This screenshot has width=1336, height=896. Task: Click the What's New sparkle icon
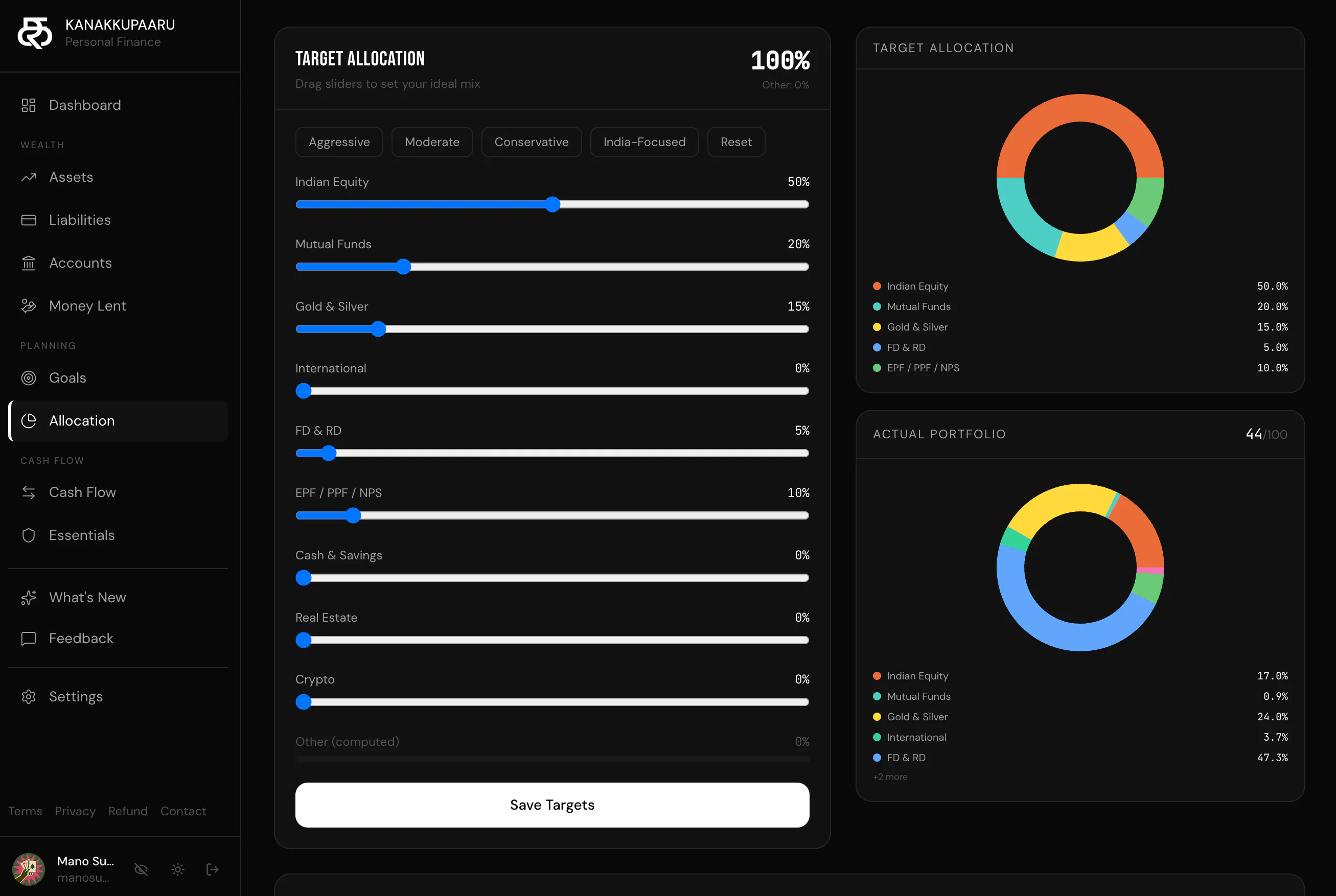pos(29,597)
